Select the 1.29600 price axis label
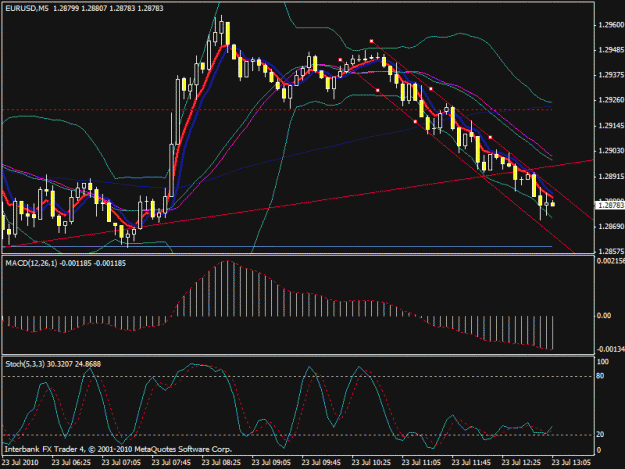 611,25
